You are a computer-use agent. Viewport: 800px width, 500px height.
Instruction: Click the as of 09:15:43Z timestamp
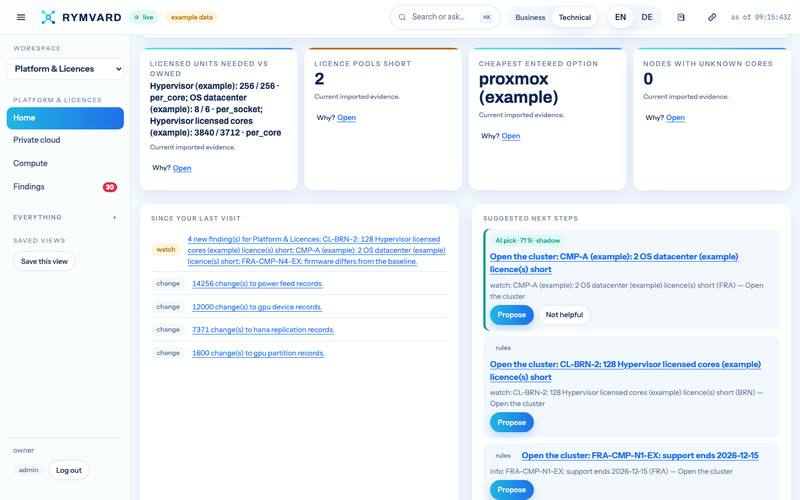[760, 17]
